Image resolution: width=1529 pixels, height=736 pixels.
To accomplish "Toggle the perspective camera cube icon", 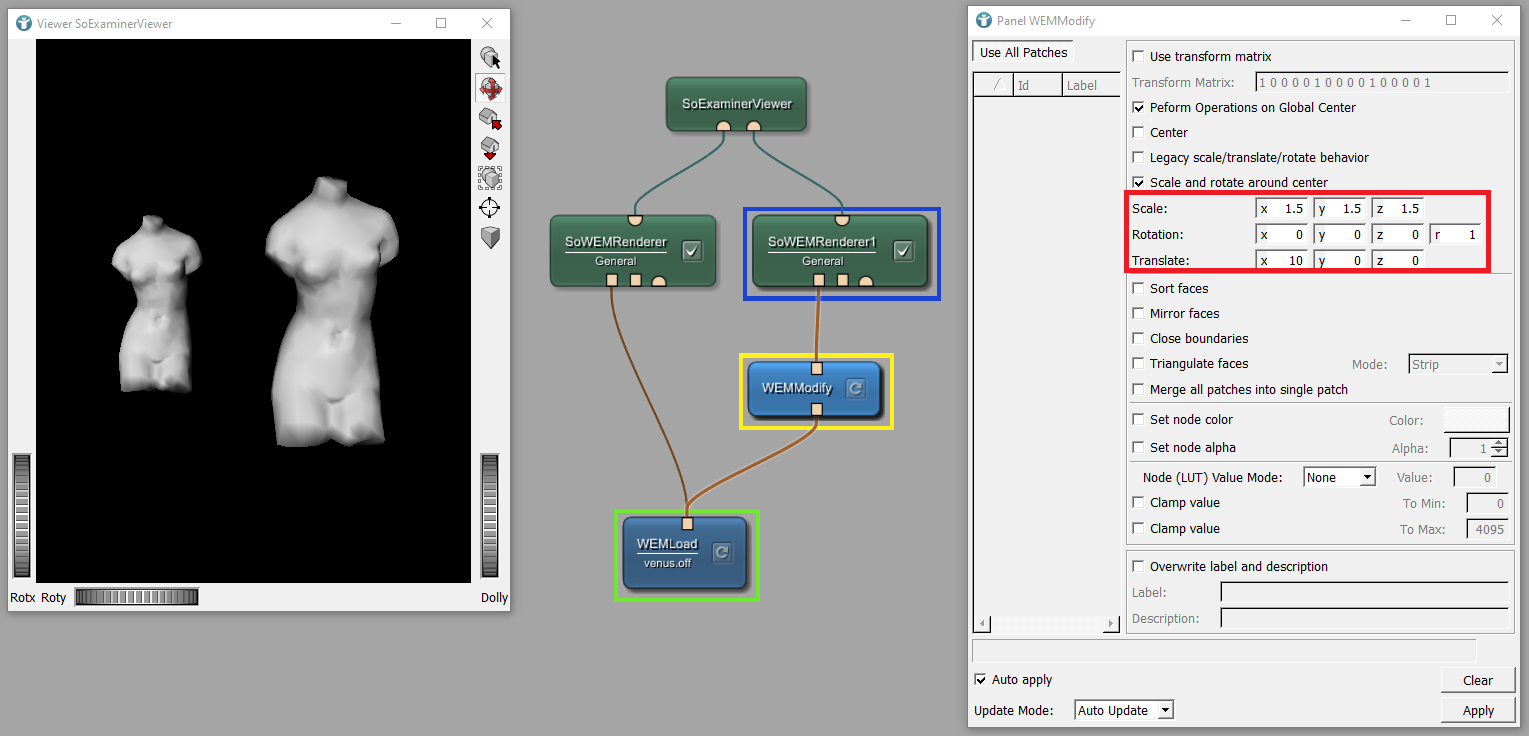I will click(490, 238).
